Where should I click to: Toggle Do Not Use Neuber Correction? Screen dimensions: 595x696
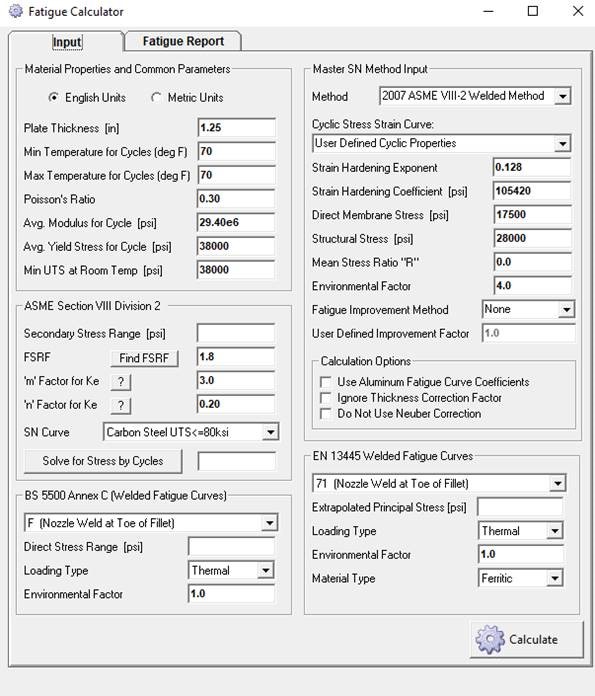[325, 414]
